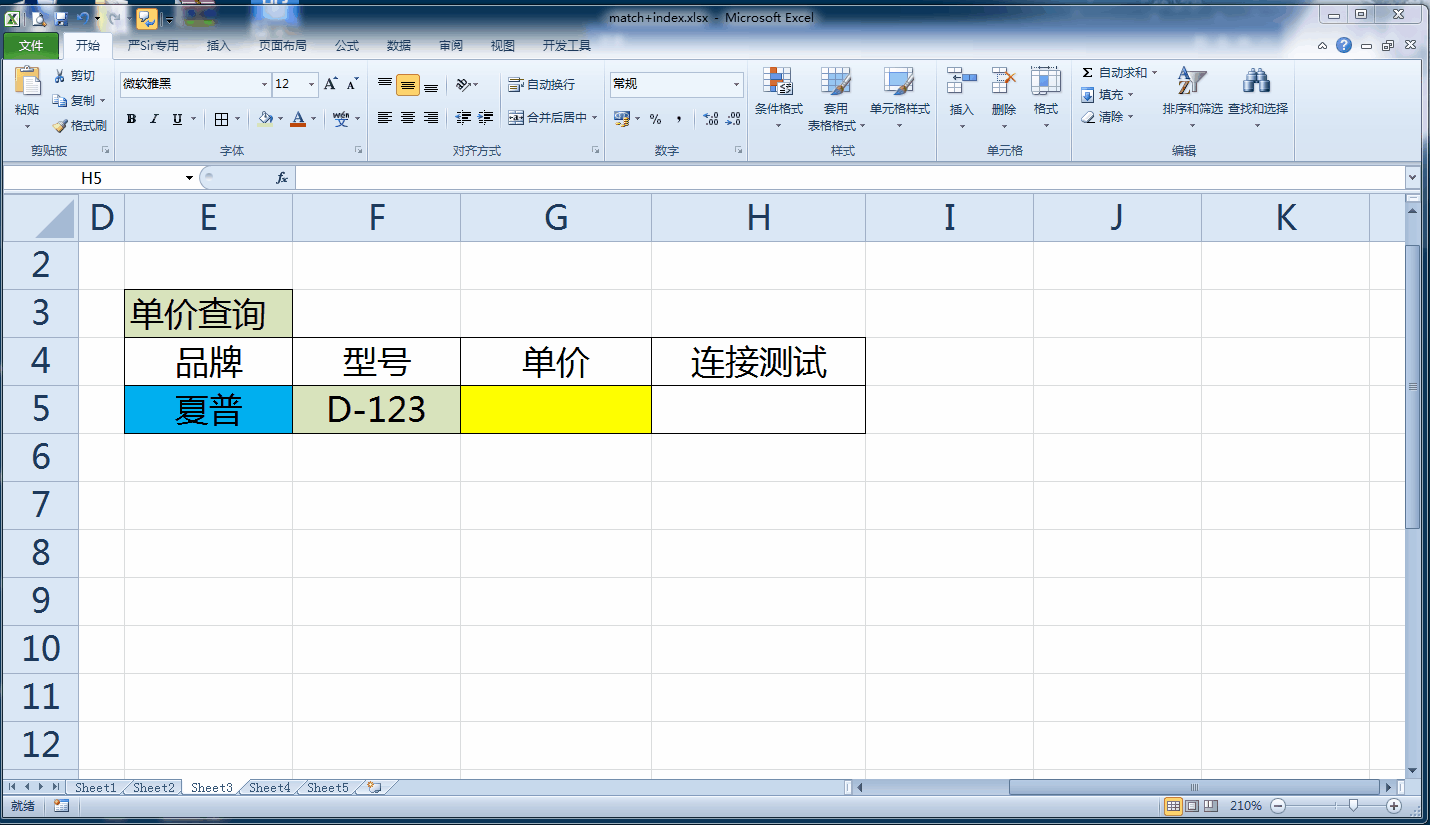
Task: Click the zoom slider handle in status bar
Action: 1353,806
